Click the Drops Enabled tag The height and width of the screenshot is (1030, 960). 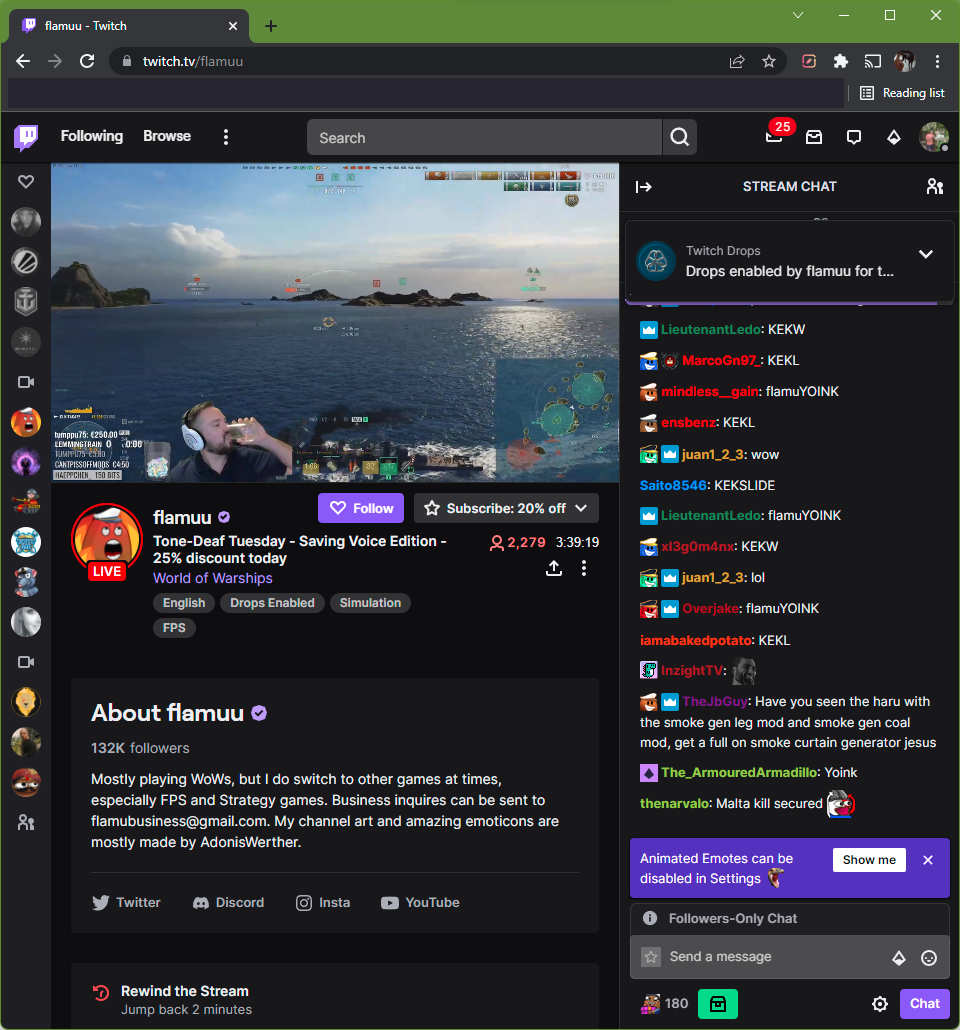(x=272, y=603)
